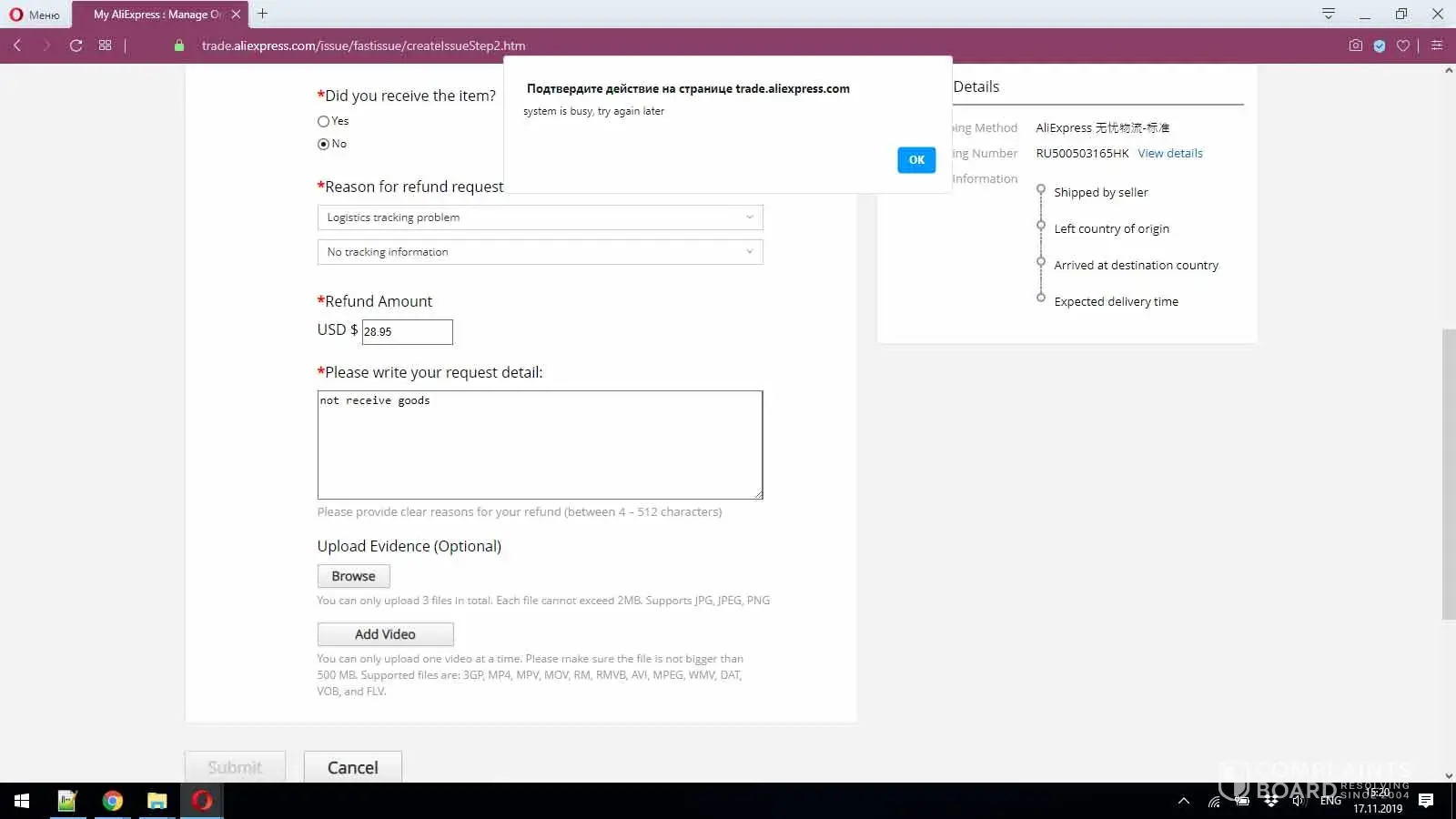
Task: Open the ad blocker shield icon
Action: [x=1380, y=45]
